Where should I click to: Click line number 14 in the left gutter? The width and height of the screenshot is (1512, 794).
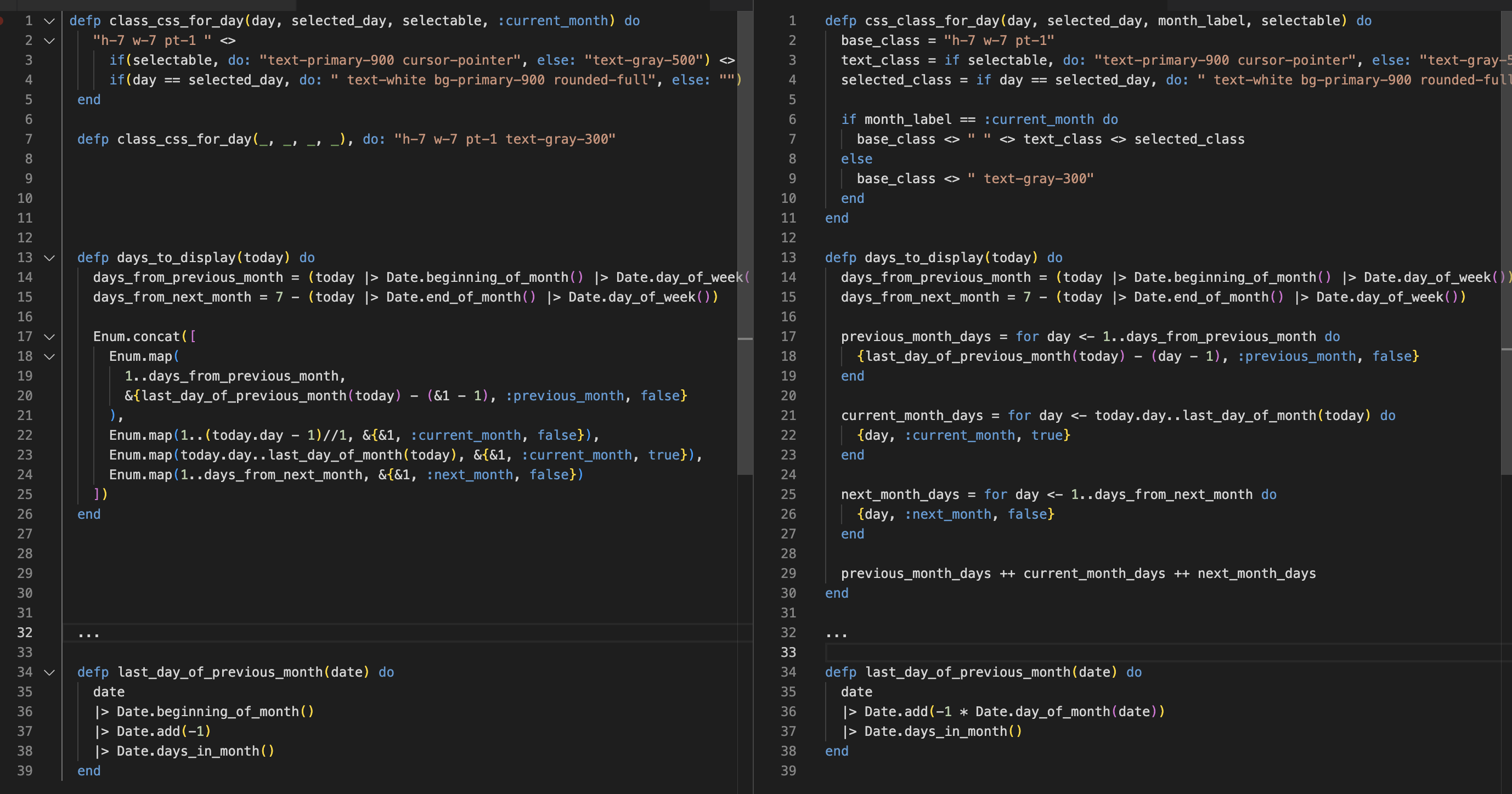(x=25, y=277)
